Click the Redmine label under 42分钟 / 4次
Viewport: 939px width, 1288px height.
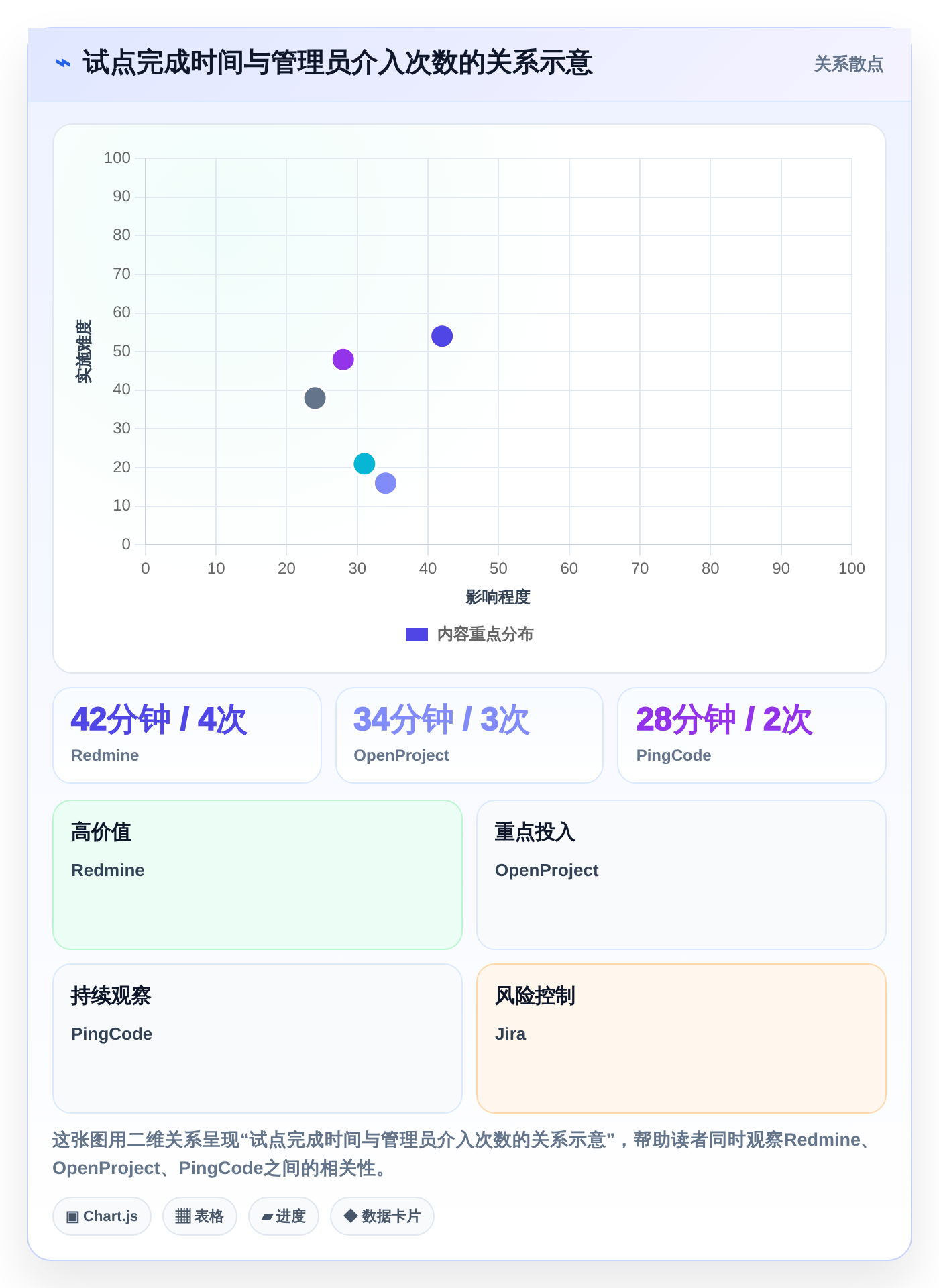point(105,755)
